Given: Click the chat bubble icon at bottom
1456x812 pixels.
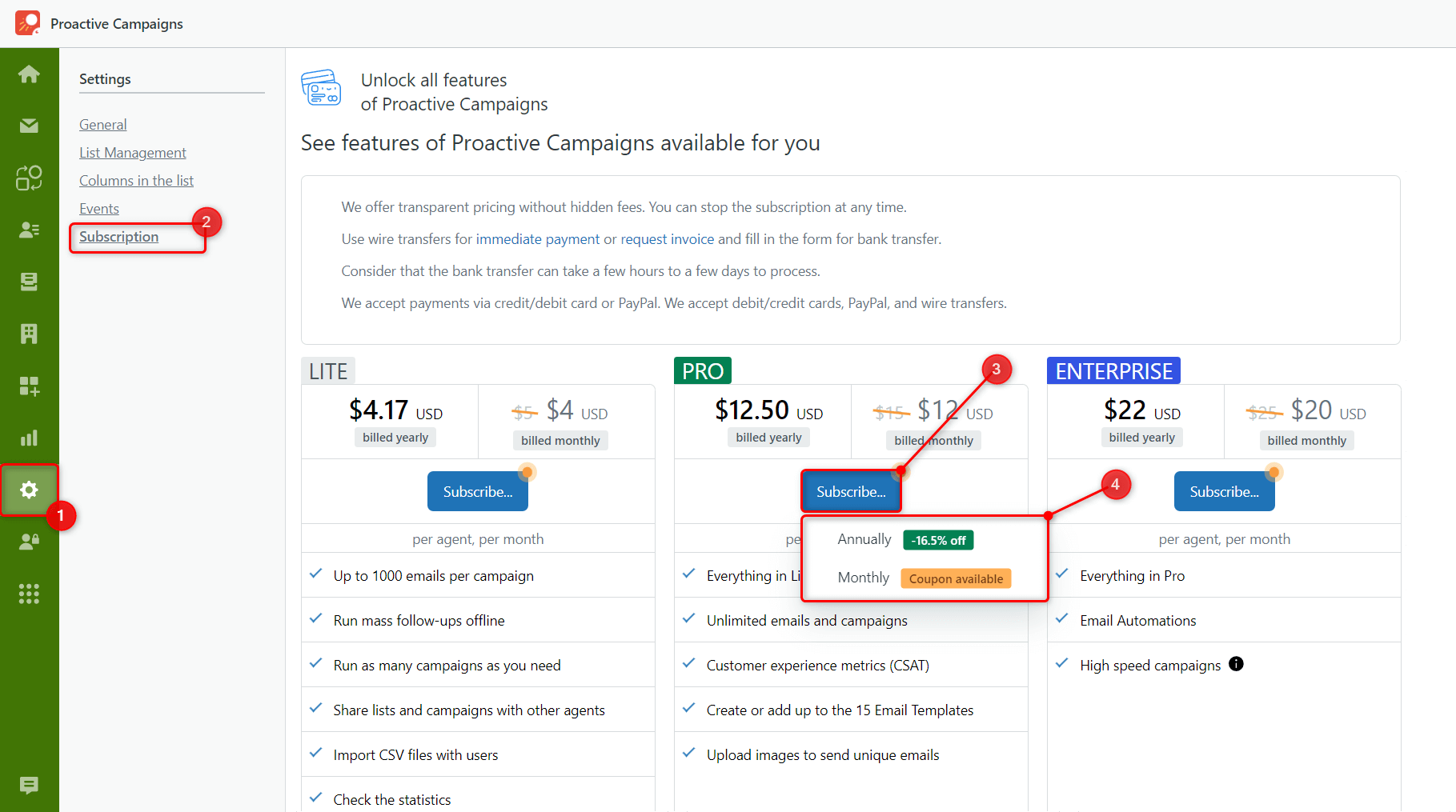Looking at the screenshot, I should point(29,785).
